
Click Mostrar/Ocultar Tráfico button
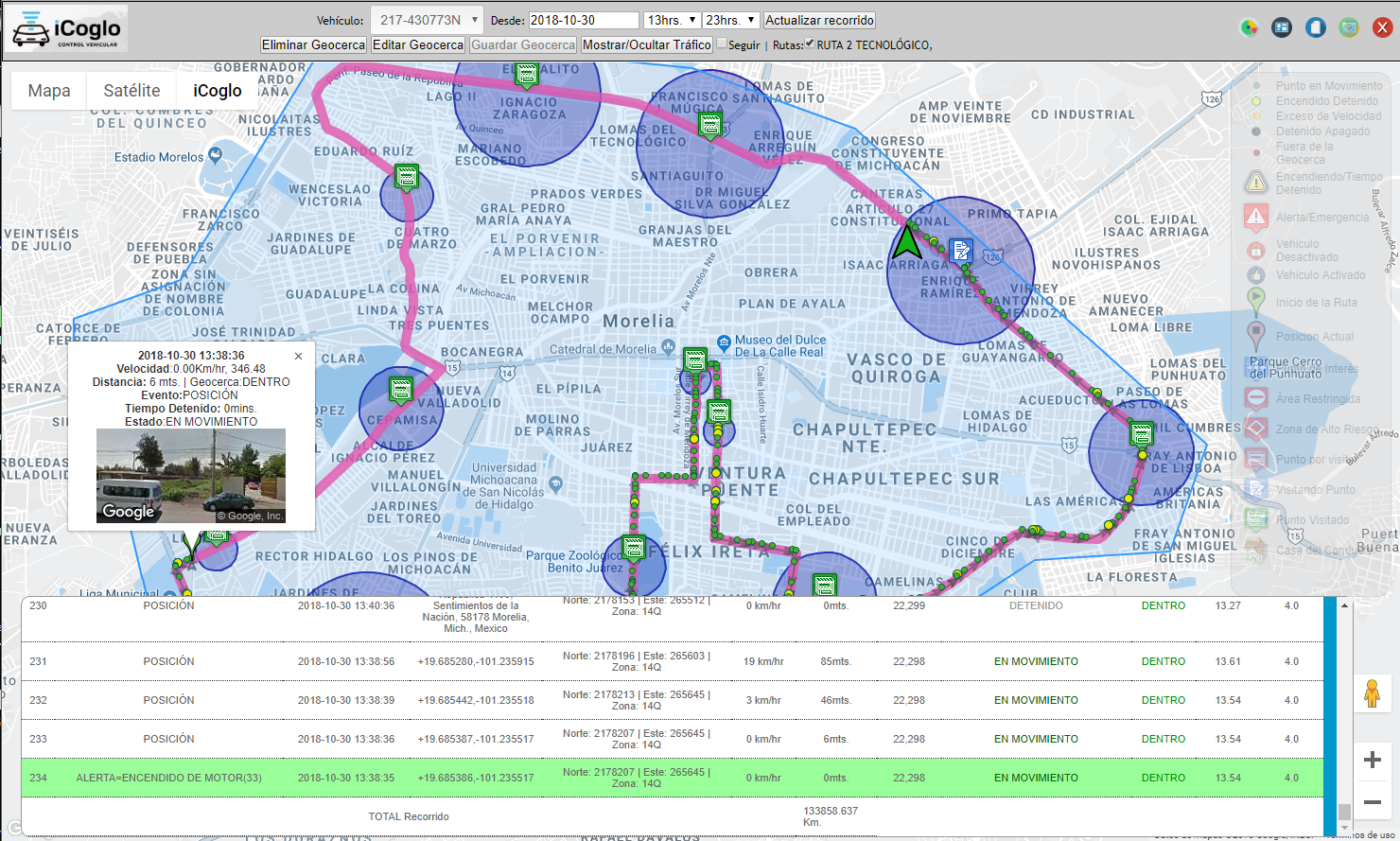coord(647,44)
